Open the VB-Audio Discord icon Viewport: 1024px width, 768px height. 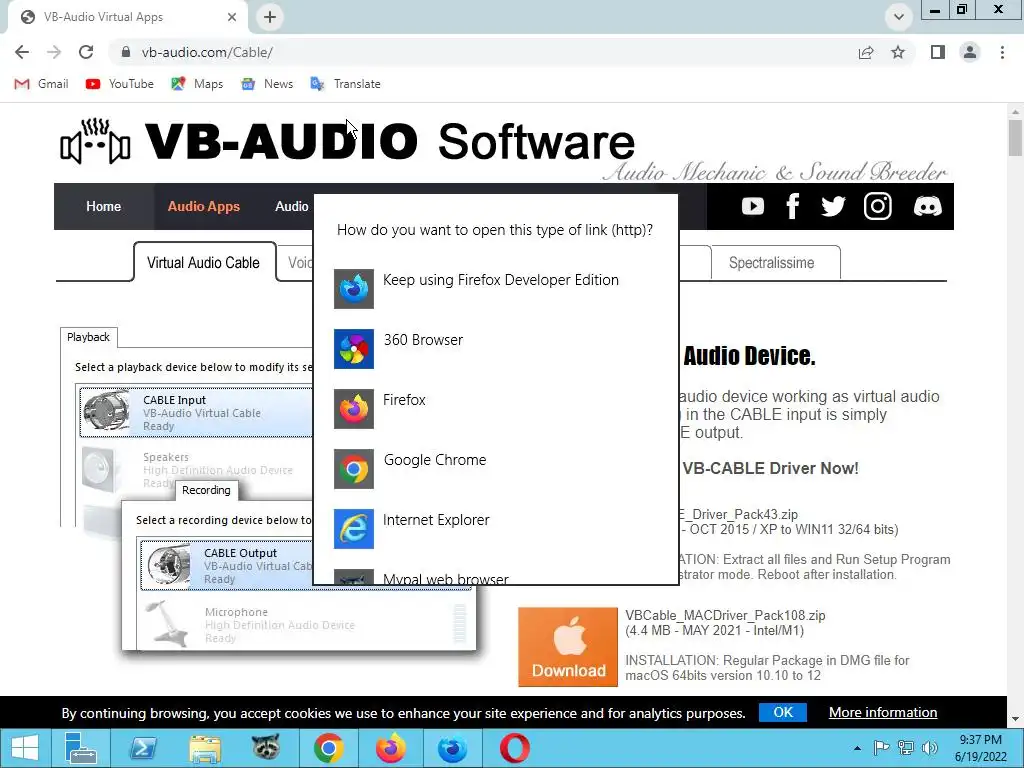point(927,206)
